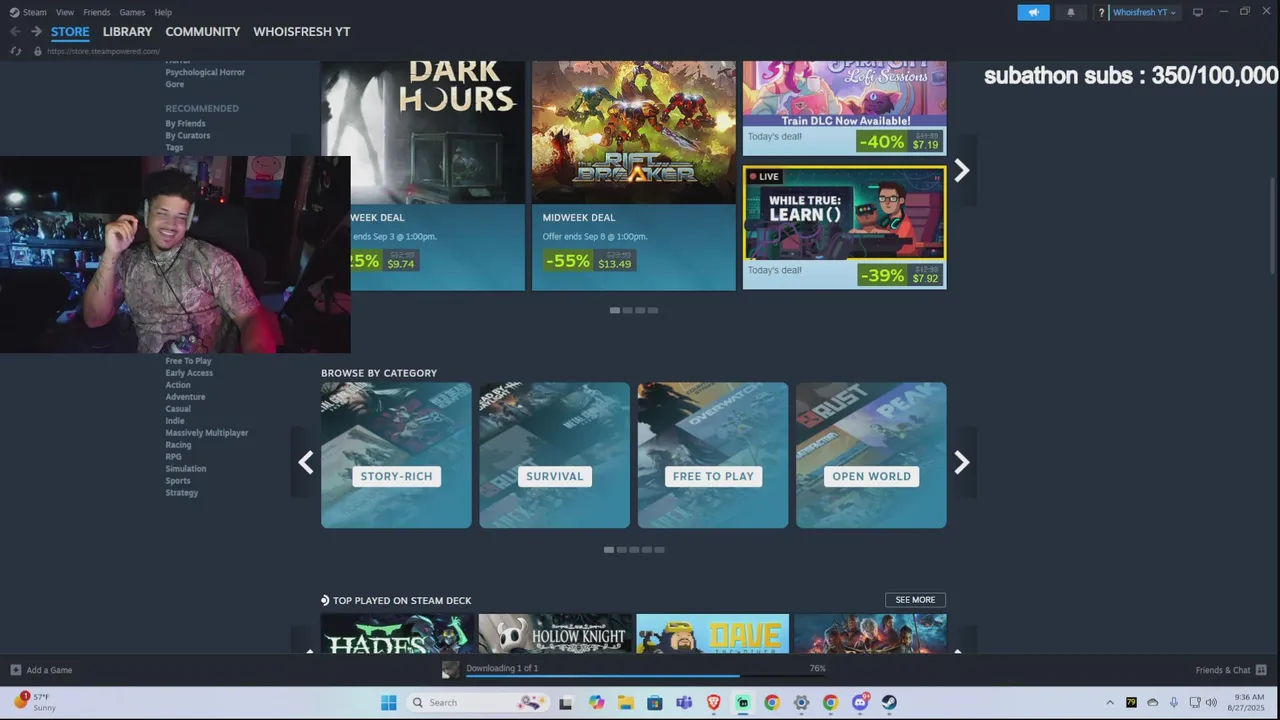The width and height of the screenshot is (1280, 720).
Task: Browse the FREE TO PLAY category
Action: coord(713,455)
